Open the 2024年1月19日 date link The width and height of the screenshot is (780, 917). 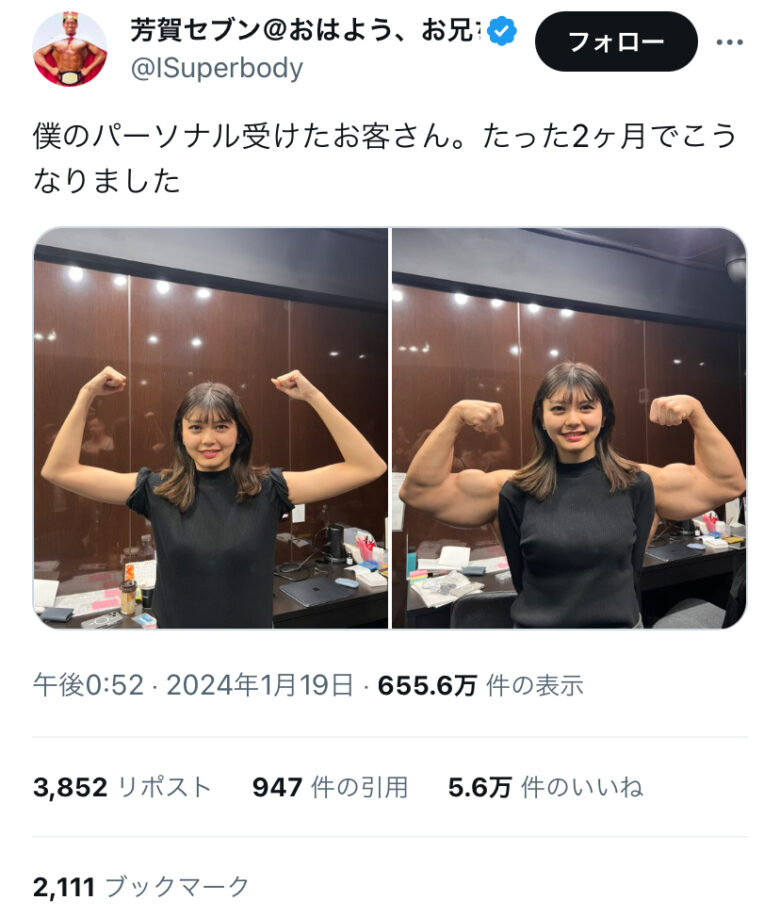point(260,685)
